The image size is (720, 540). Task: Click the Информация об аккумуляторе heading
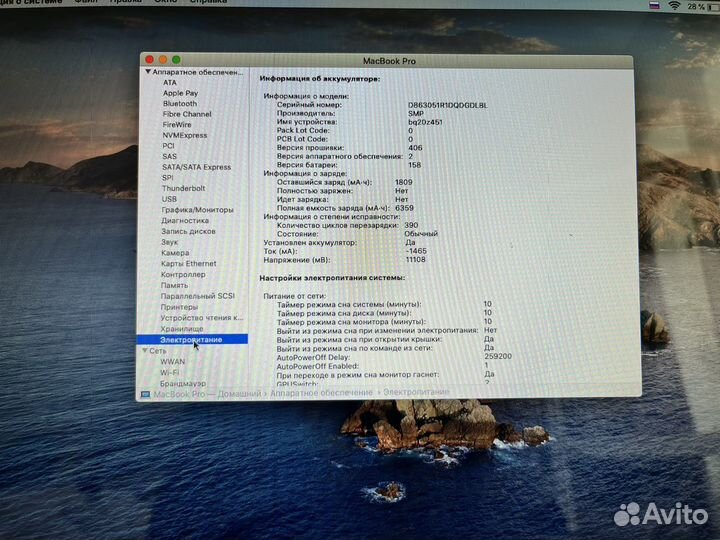pos(320,79)
